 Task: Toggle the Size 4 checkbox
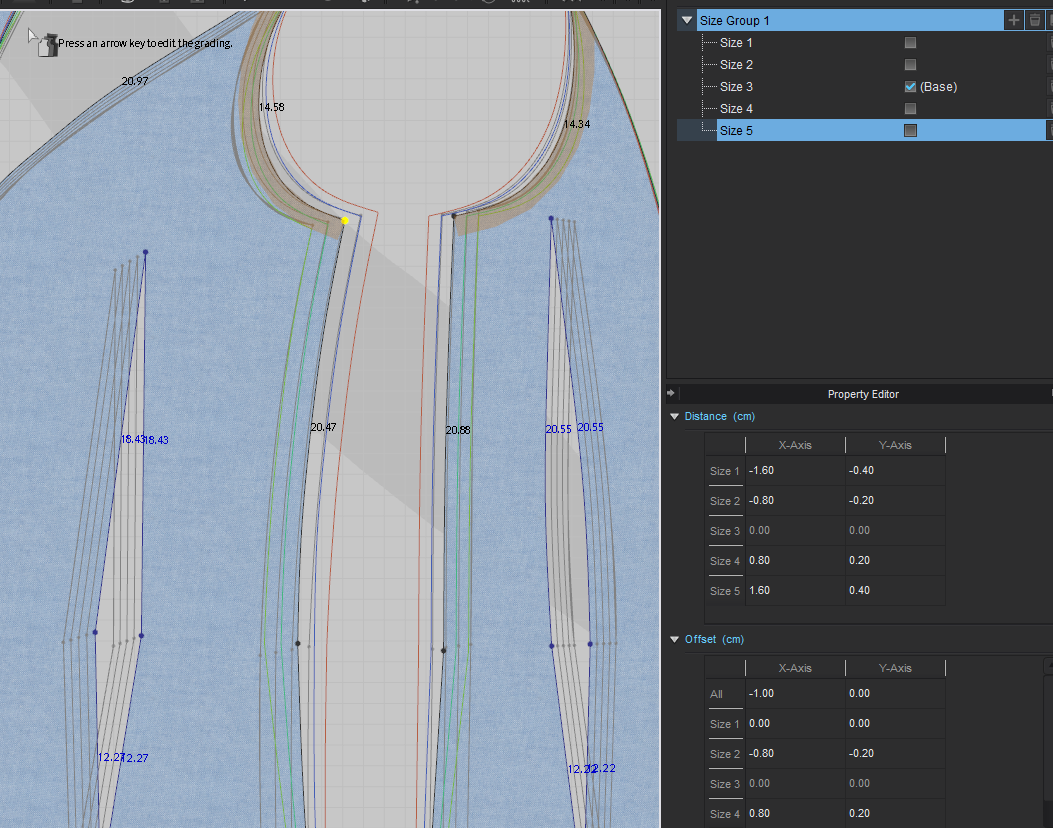click(x=910, y=109)
